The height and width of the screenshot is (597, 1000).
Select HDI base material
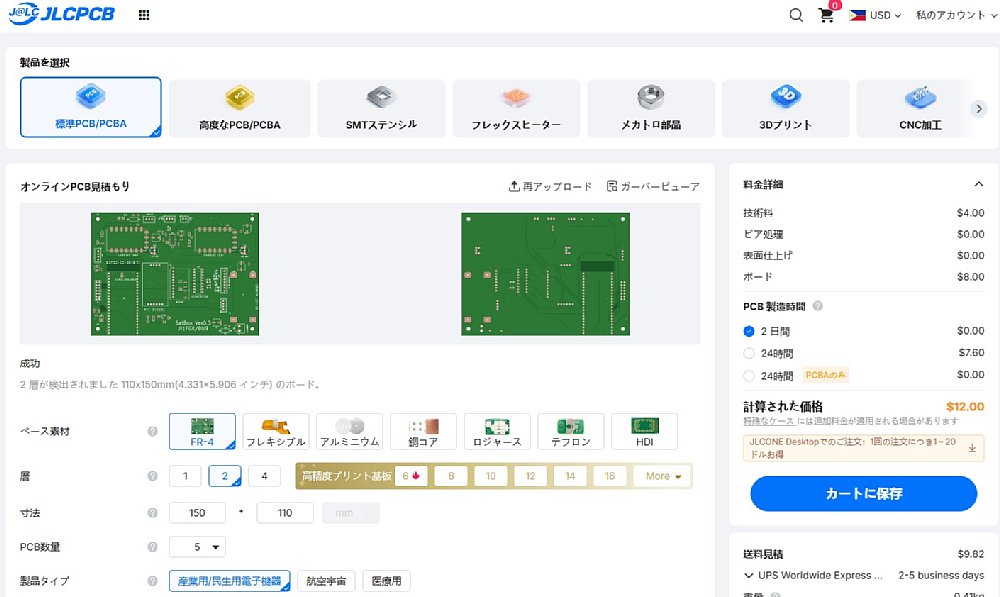point(644,431)
